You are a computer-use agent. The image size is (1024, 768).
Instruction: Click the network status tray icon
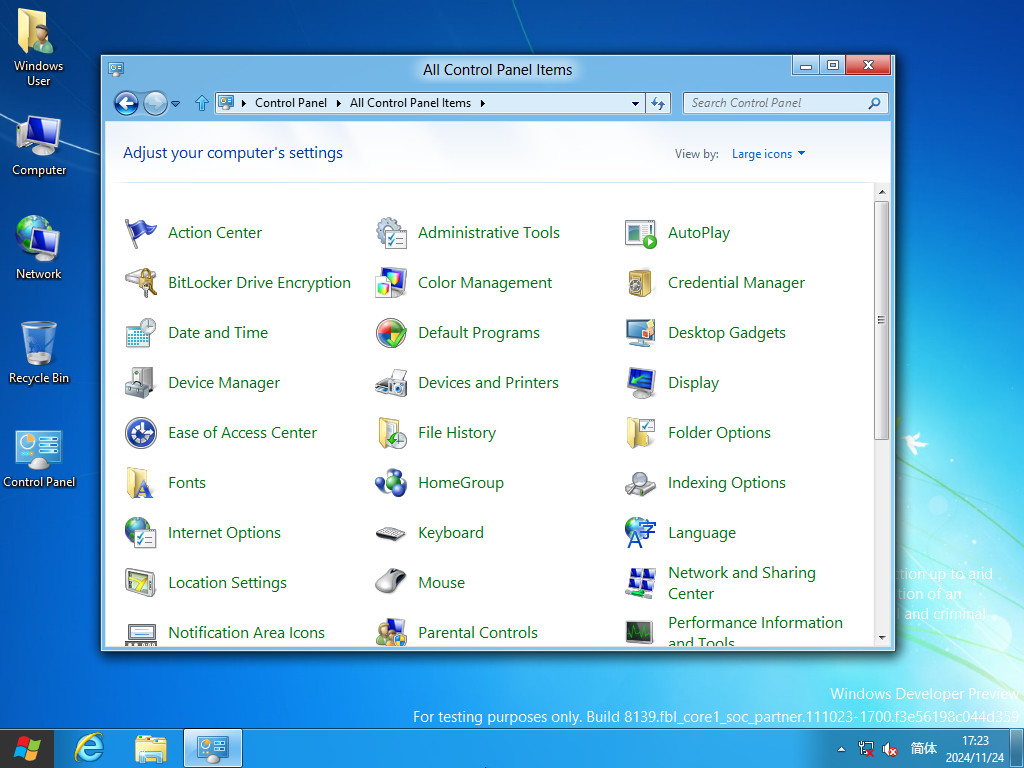pos(866,749)
